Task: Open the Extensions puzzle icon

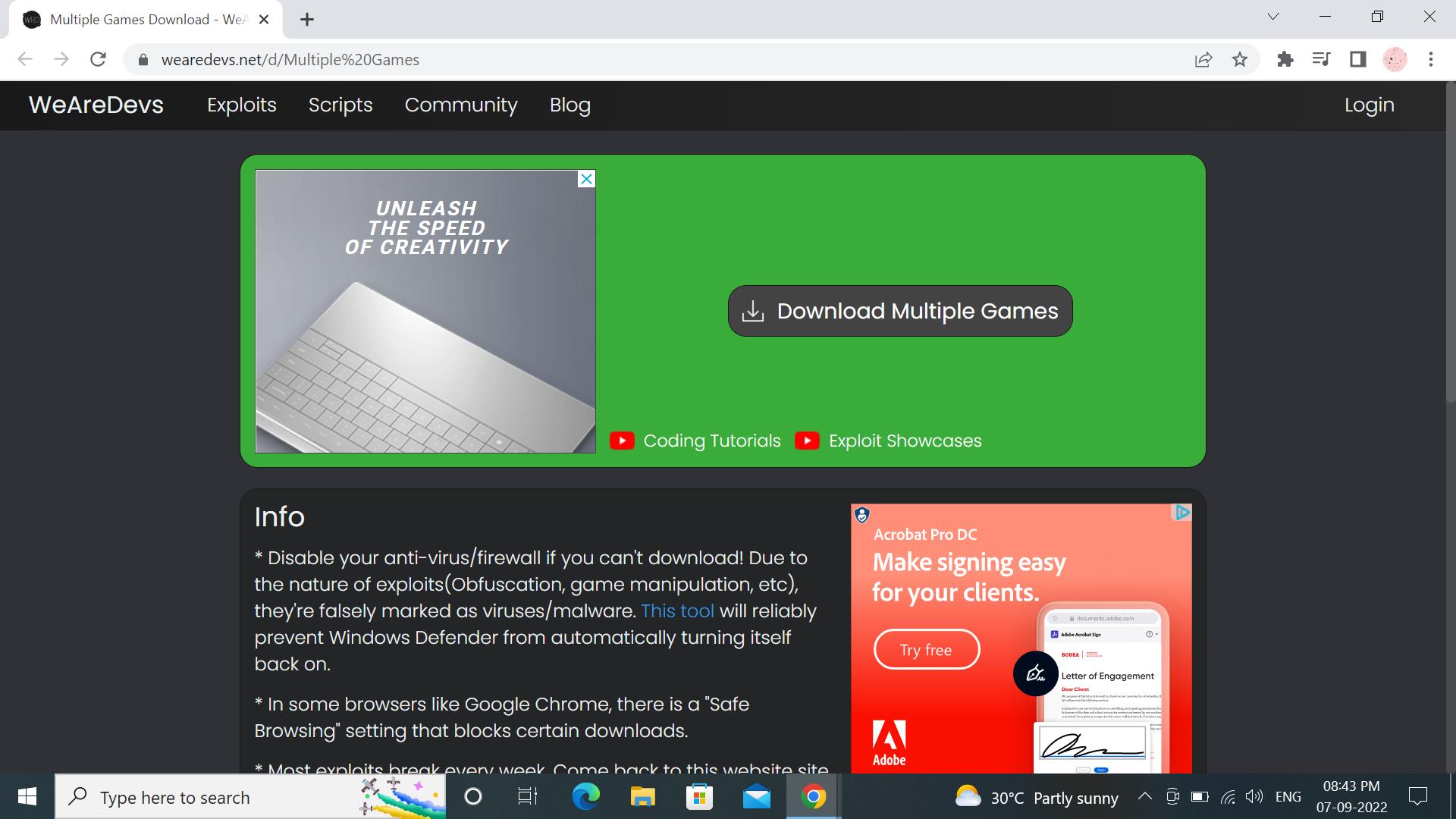Action: pos(1285,59)
